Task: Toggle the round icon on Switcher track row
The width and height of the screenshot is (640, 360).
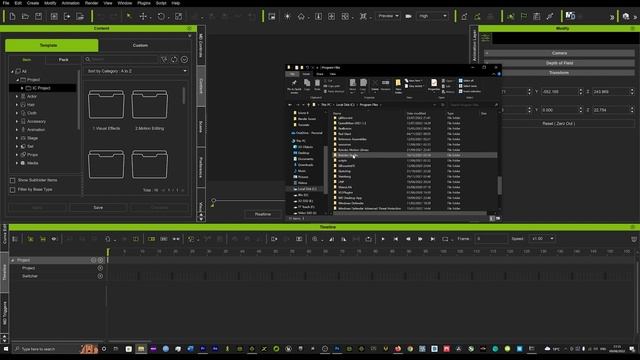Action: (x=100, y=276)
